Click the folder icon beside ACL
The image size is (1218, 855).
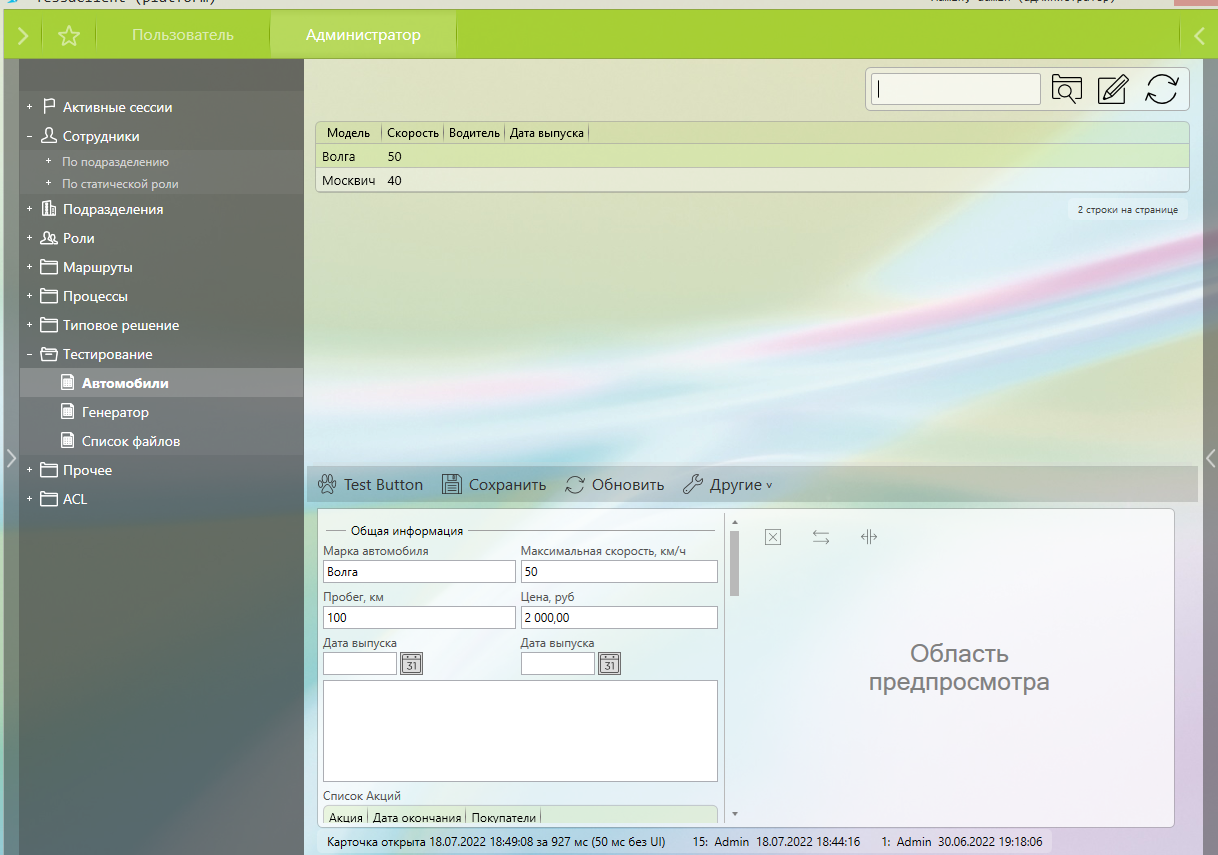pyautogui.click(x=48, y=499)
